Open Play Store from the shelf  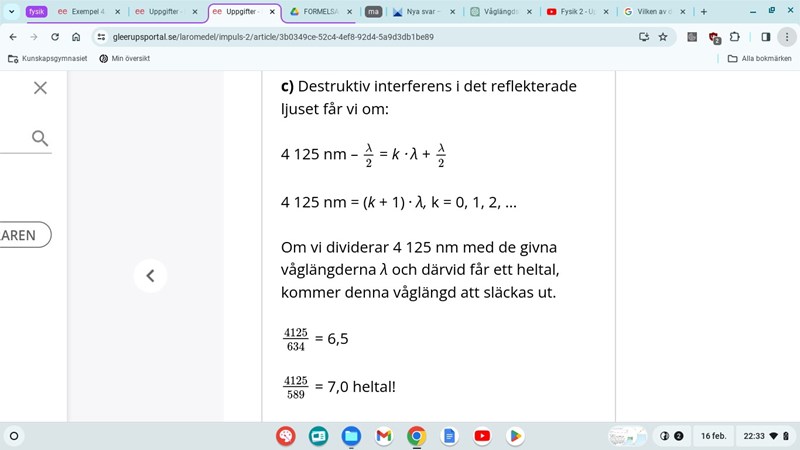pos(515,436)
